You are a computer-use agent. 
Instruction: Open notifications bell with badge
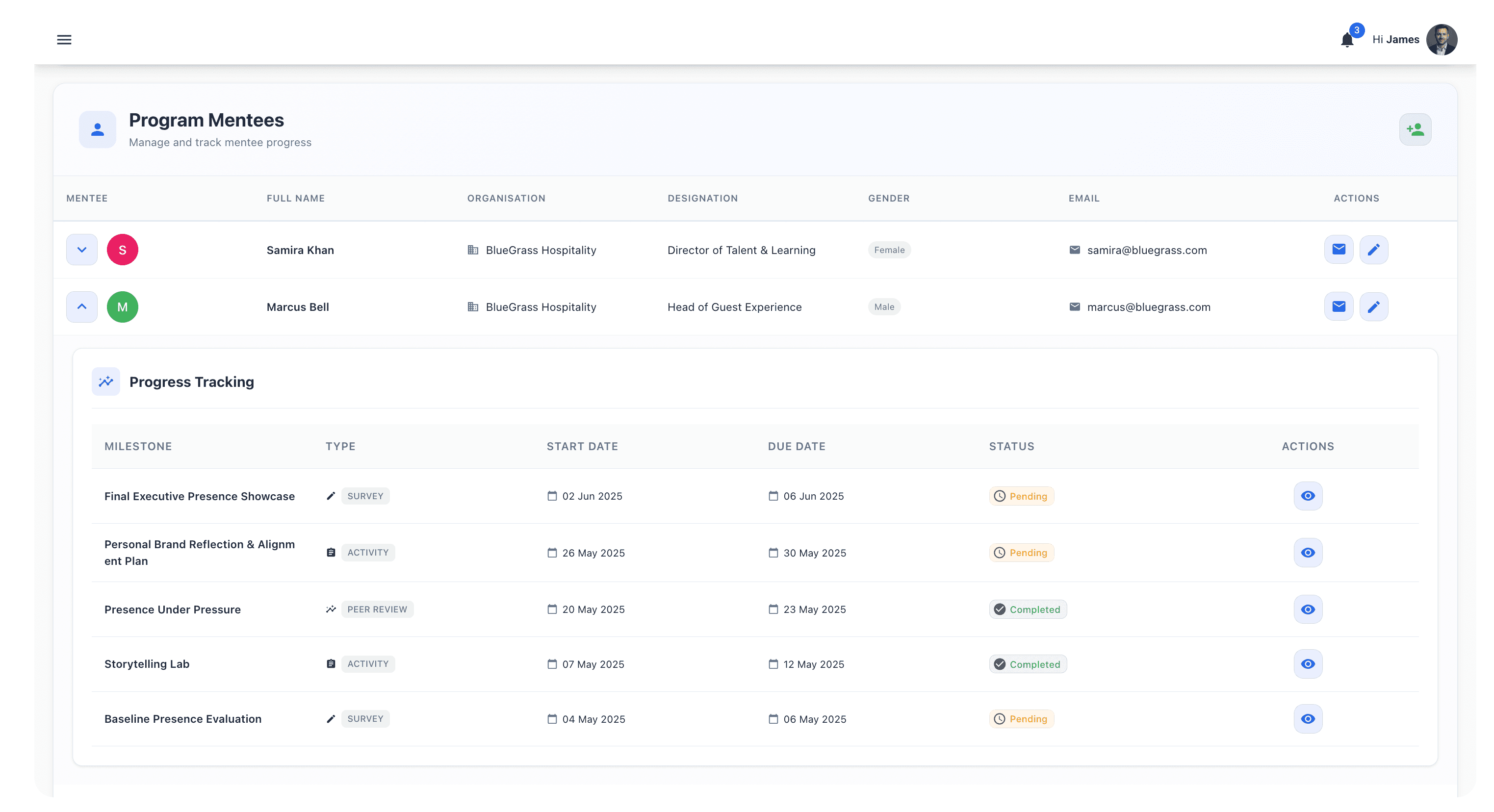[1347, 39]
